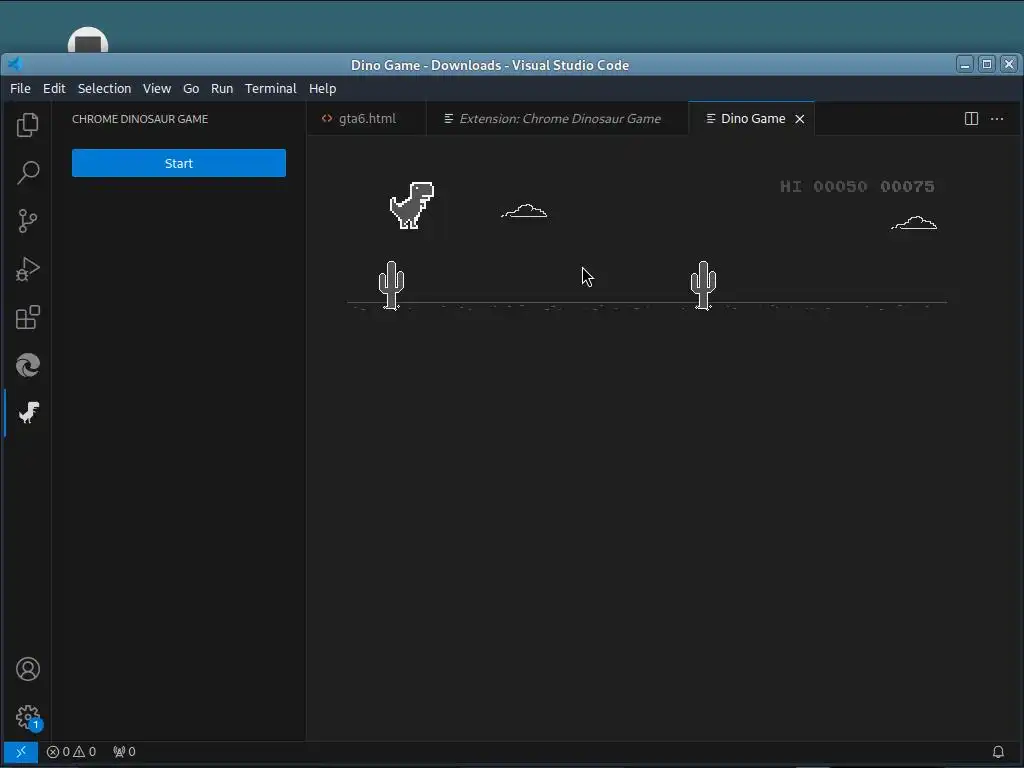Image resolution: width=1024 pixels, height=768 pixels.
Task: Switch to Extension: Chrome Dinosaur Game tab
Action: click(557, 118)
